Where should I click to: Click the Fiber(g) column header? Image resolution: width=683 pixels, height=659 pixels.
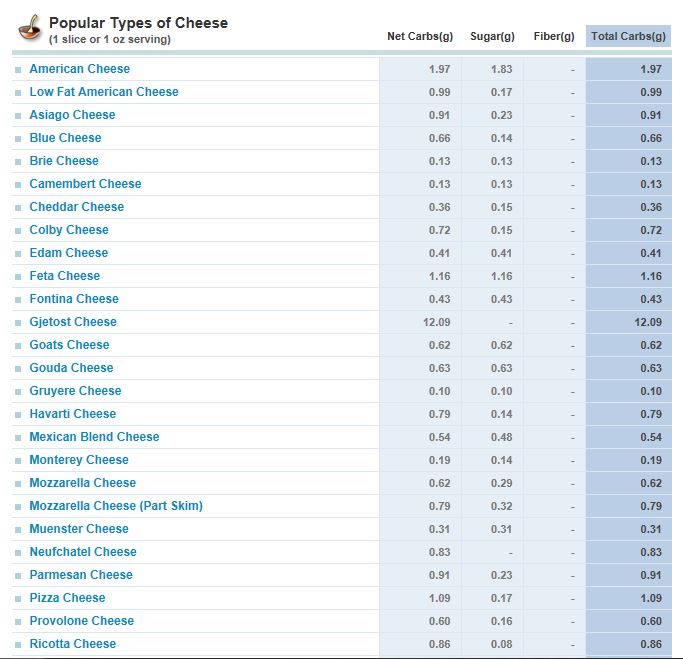[554, 36]
